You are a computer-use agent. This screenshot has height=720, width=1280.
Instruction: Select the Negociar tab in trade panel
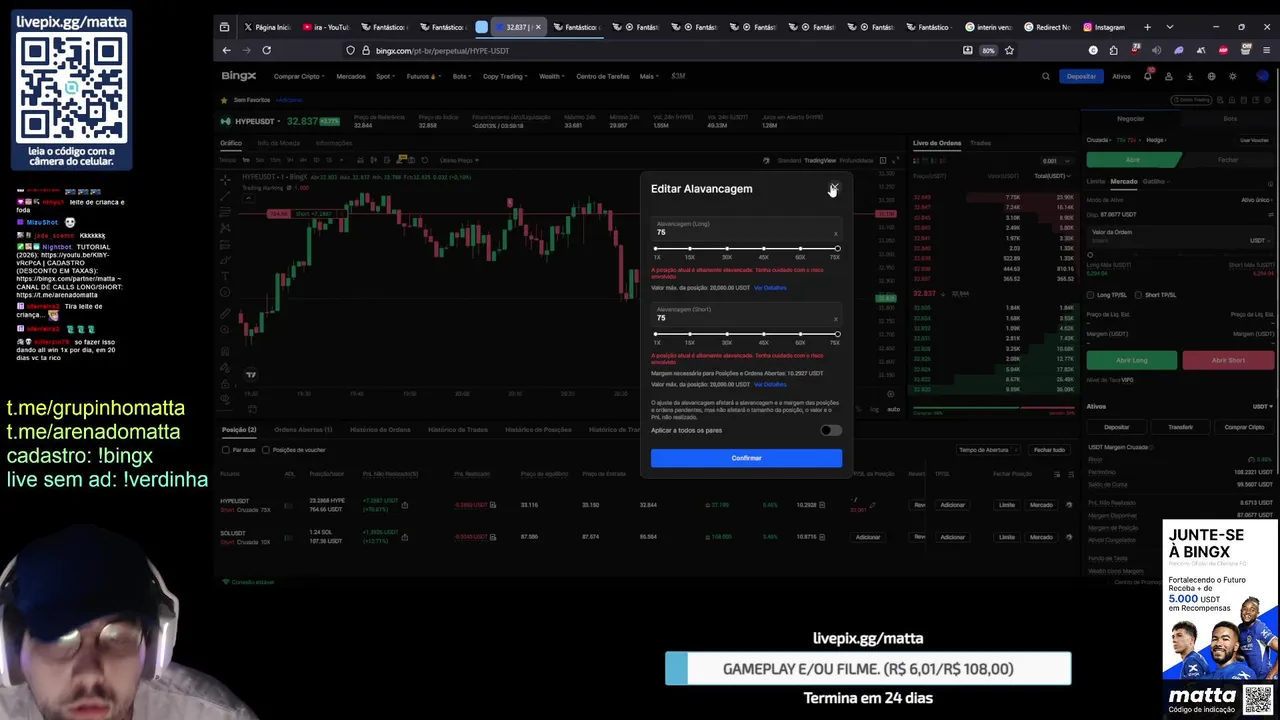pos(1130,118)
